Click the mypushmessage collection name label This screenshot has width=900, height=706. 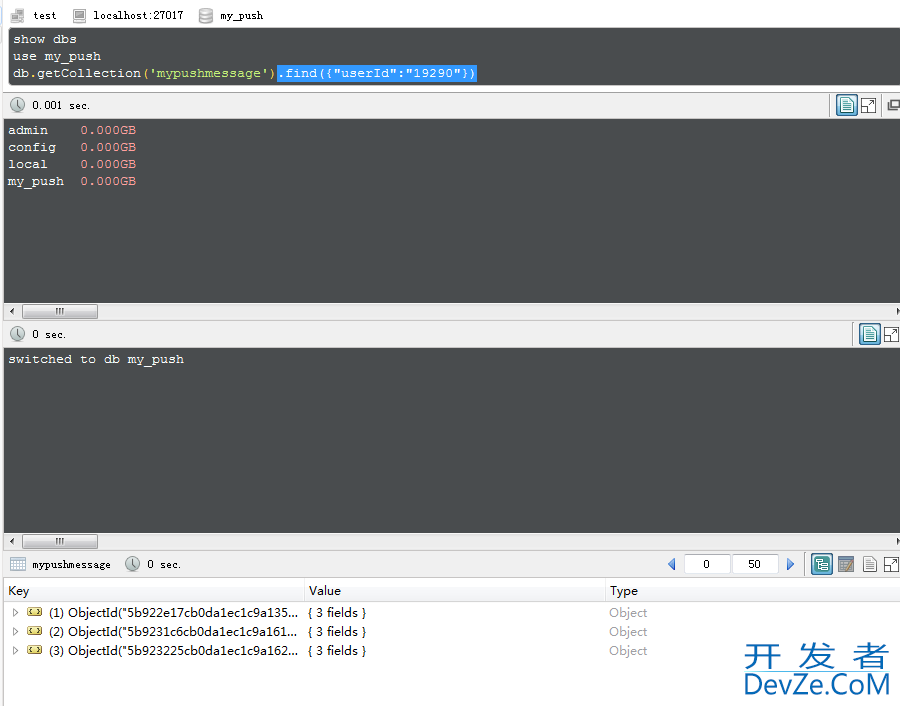(x=71, y=565)
